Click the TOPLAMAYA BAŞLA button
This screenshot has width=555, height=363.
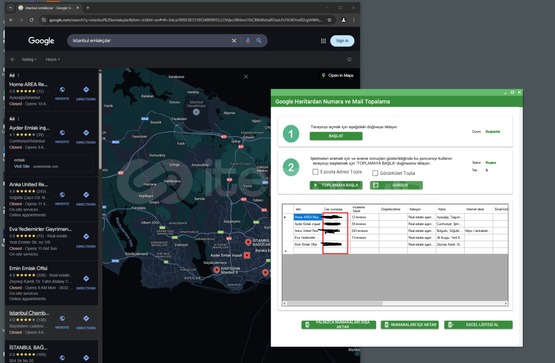pyautogui.click(x=336, y=185)
